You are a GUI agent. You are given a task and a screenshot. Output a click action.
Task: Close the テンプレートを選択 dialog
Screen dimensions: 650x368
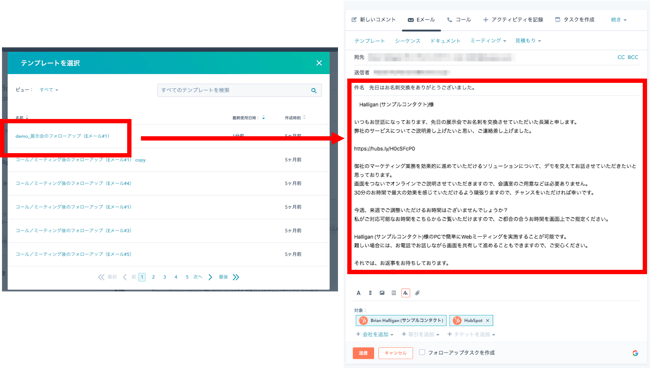pyautogui.click(x=319, y=63)
